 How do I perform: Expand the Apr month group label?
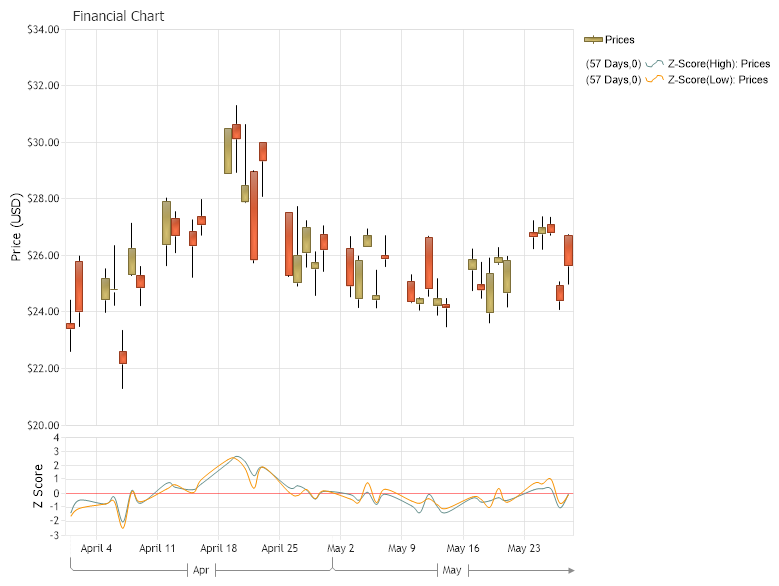point(201,570)
